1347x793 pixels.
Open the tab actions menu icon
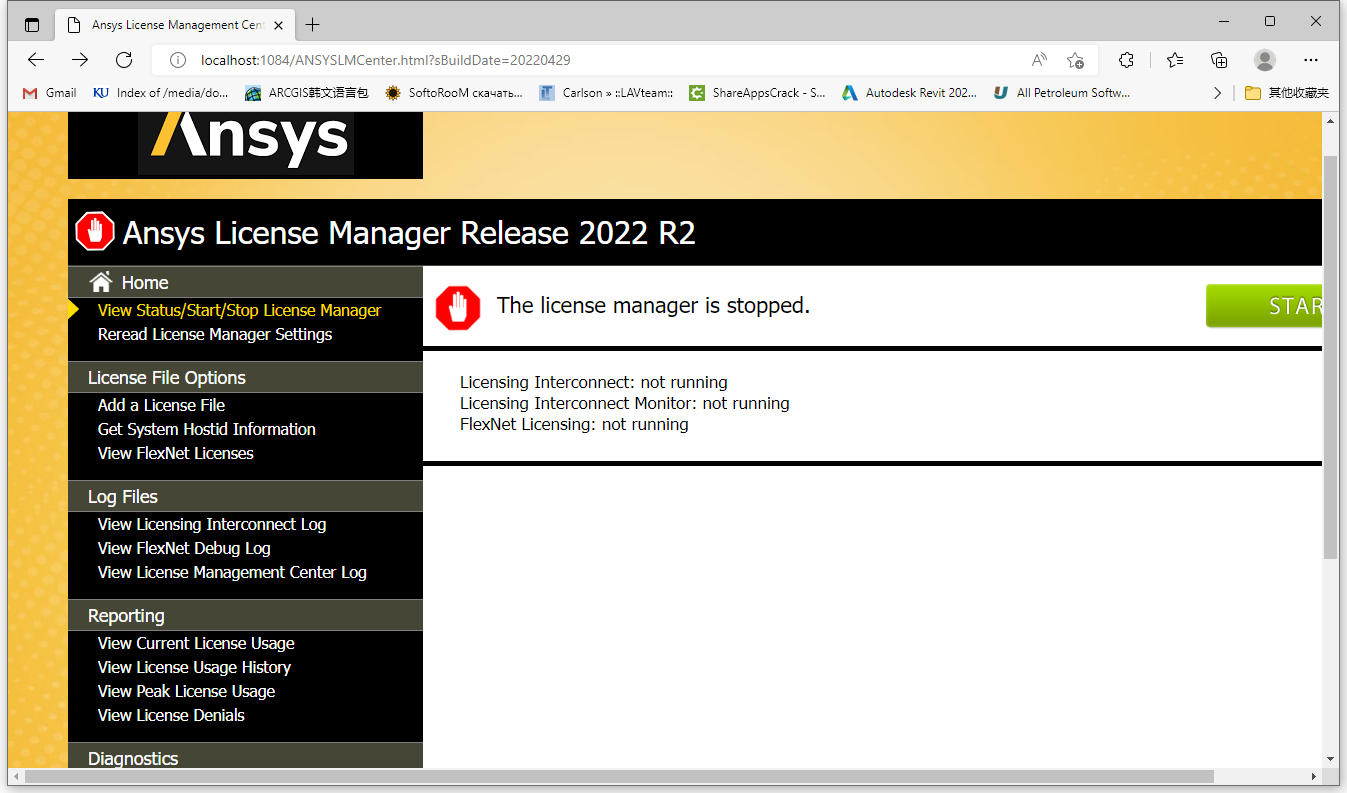(x=32, y=24)
